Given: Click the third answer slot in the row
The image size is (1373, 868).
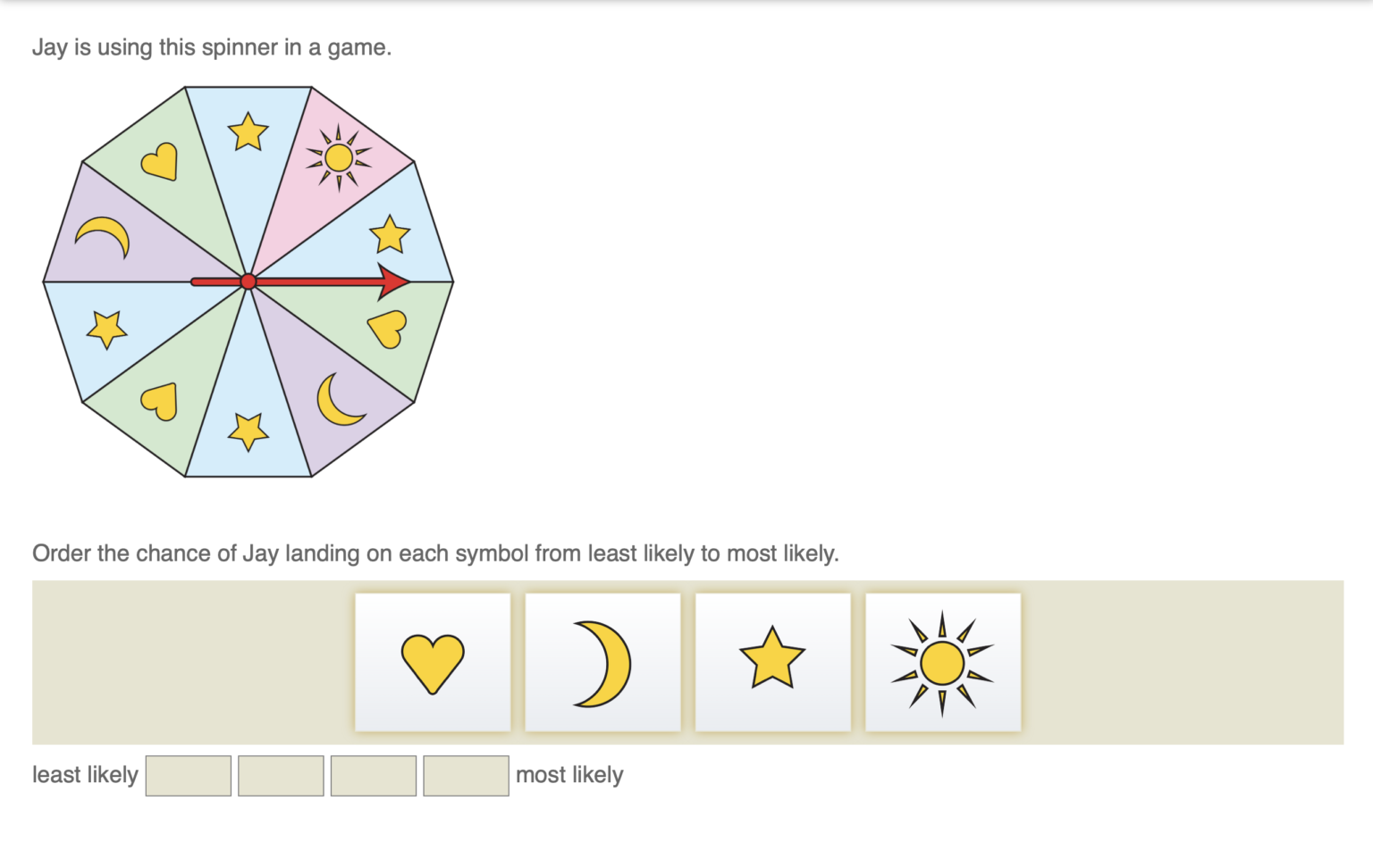Looking at the screenshot, I should 374,775.
